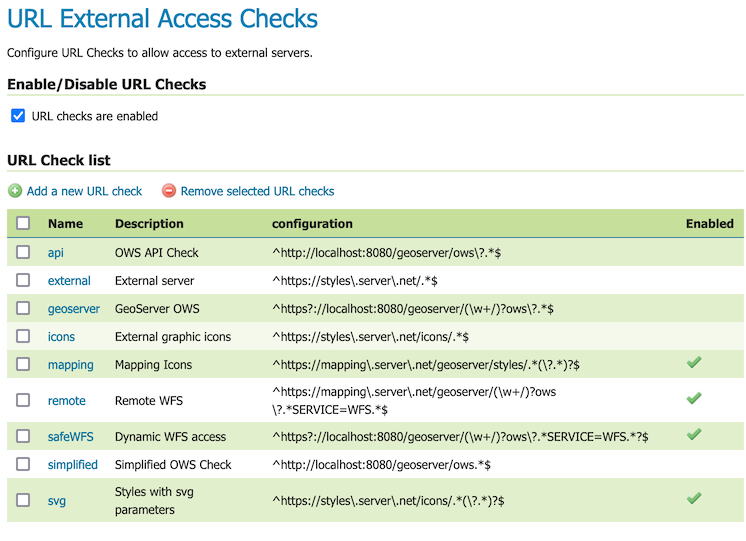Click Remove selected URL checks link

257,191
